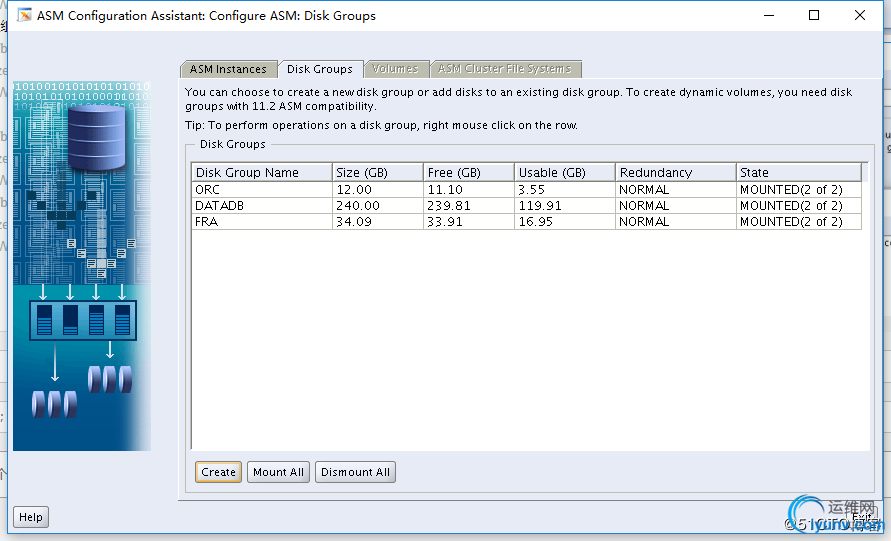Click the NORMAL redundancy cell for DATADB

pyautogui.click(x=676, y=205)
